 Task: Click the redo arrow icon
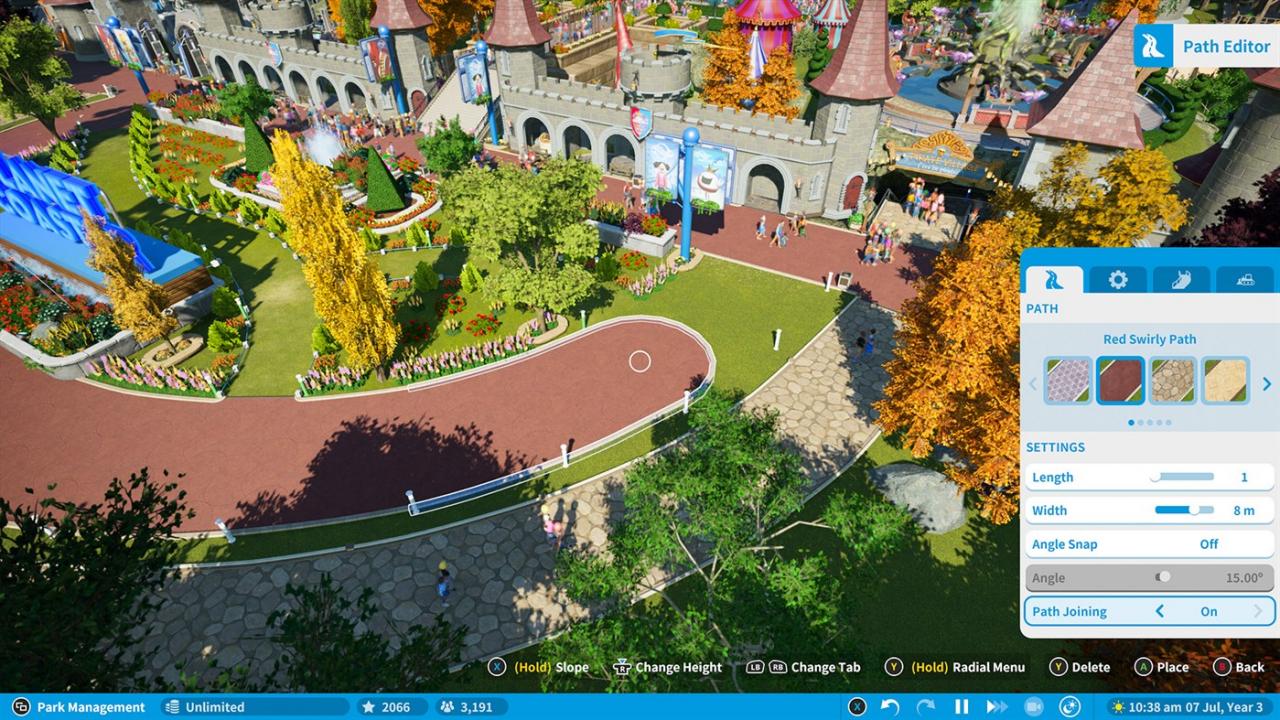click(x=926, y=706)
